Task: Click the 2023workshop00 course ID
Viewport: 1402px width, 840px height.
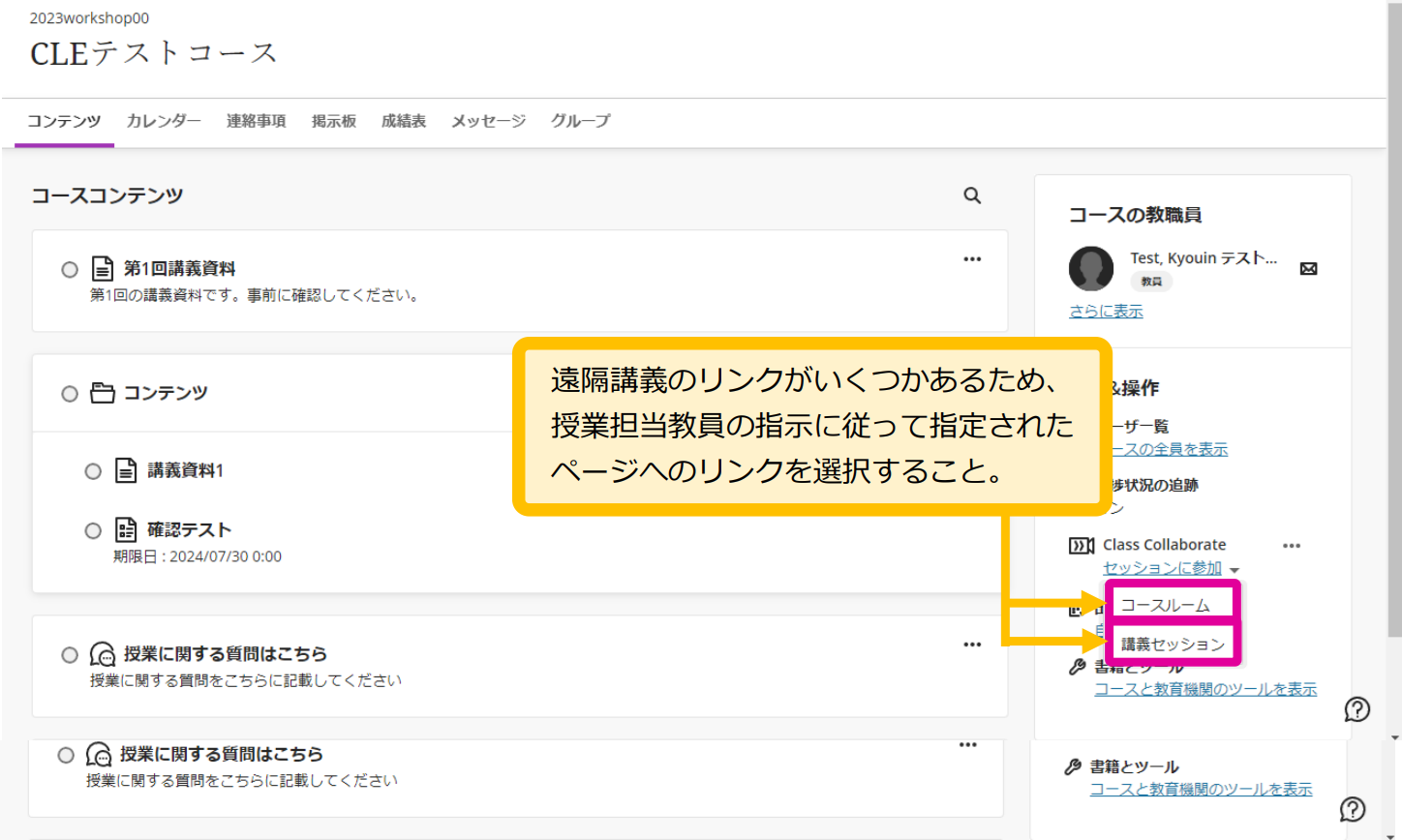Action: 89,17
